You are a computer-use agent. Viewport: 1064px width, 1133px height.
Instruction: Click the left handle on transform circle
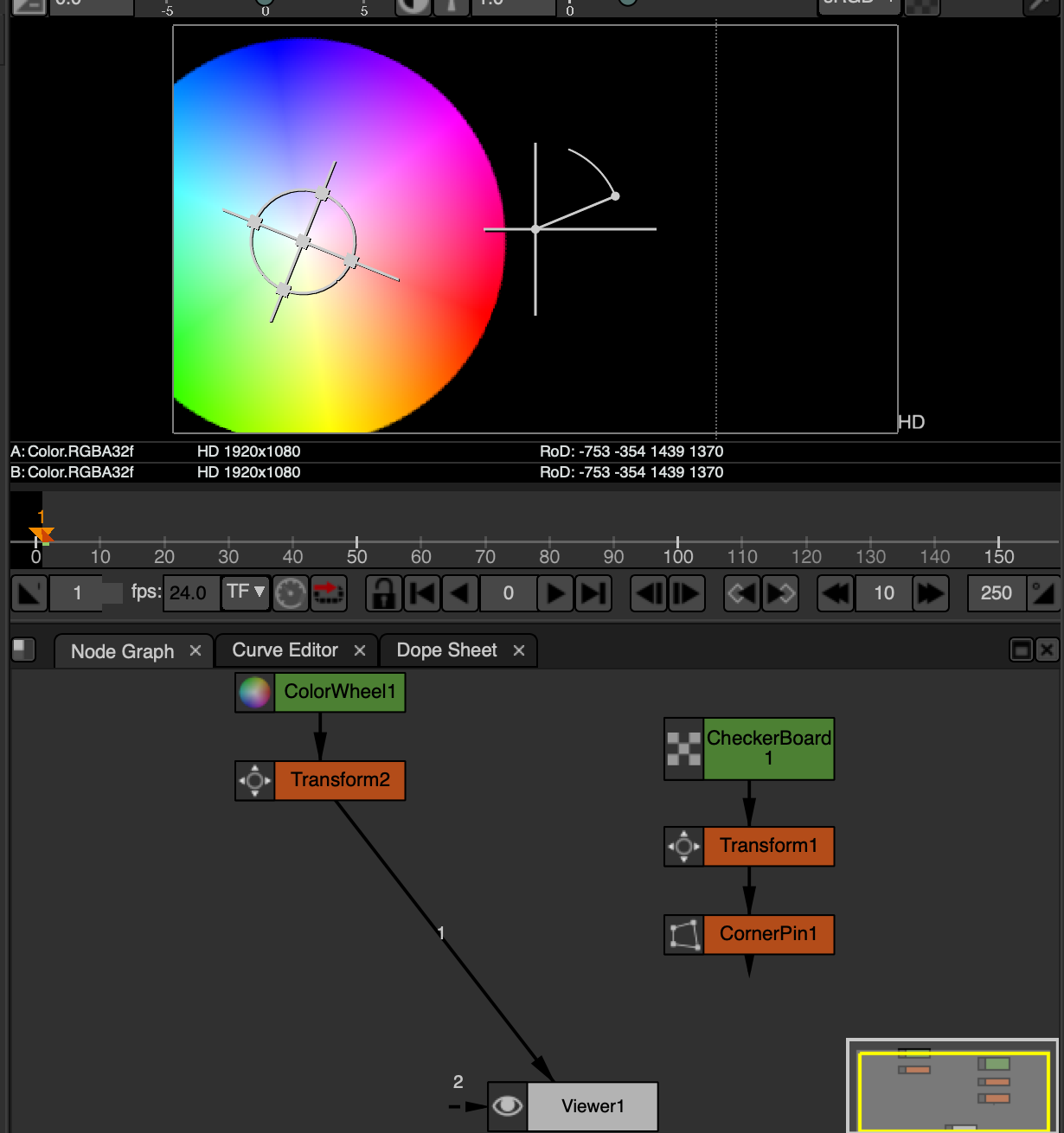pos(254,221)
